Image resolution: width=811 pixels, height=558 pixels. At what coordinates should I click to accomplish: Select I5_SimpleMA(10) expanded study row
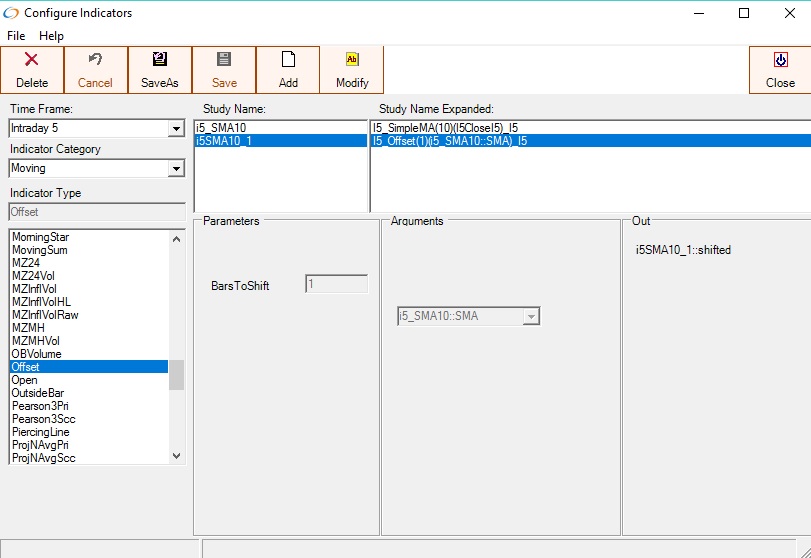(445, 128)
